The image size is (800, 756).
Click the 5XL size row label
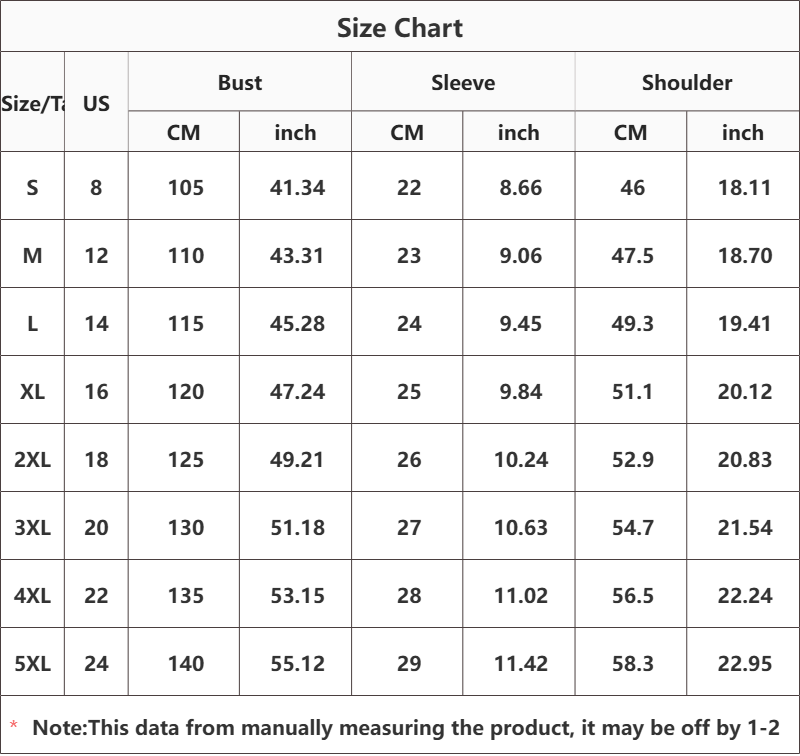click(x=33, y=663)
